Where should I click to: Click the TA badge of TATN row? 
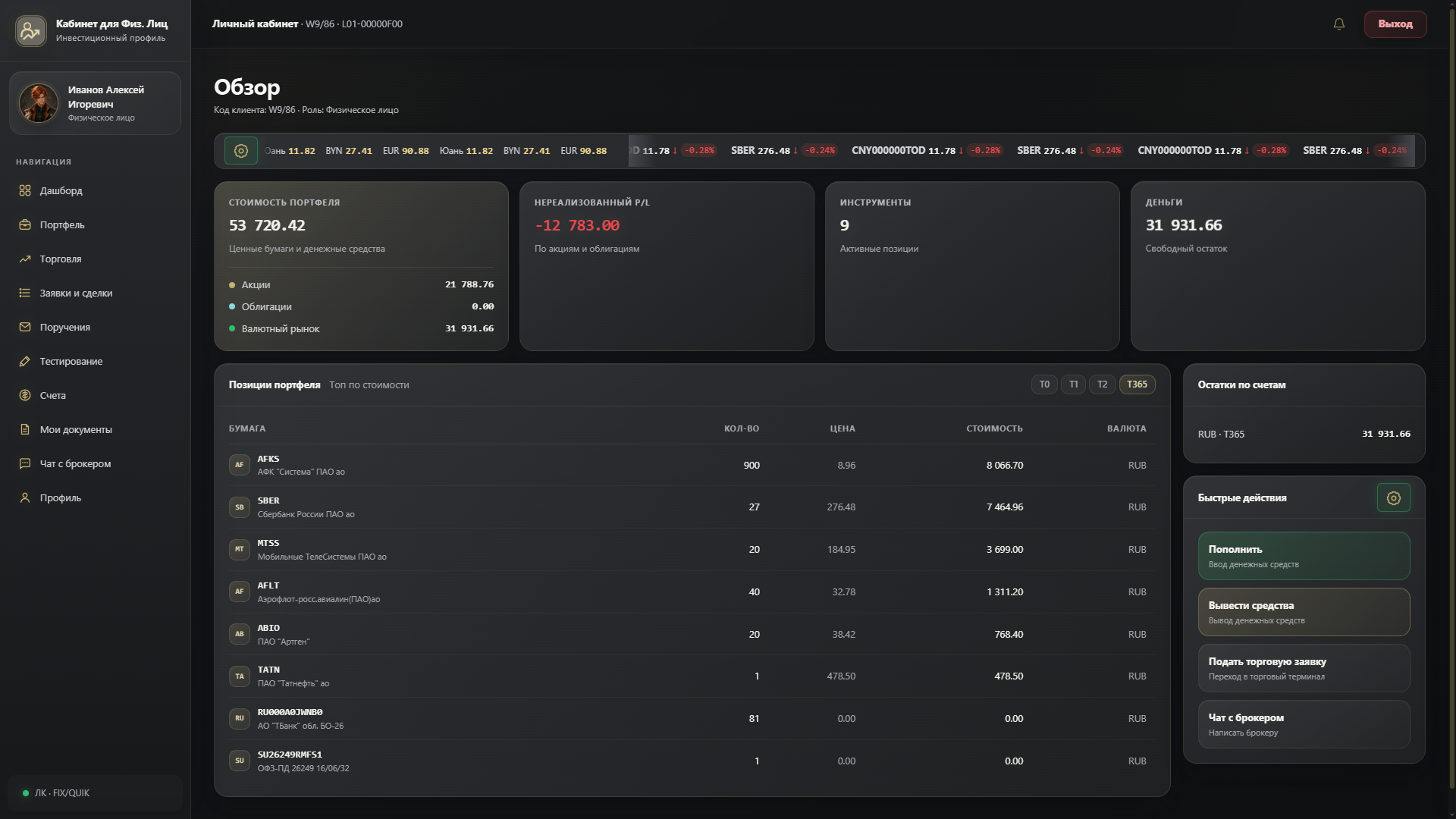240,676
